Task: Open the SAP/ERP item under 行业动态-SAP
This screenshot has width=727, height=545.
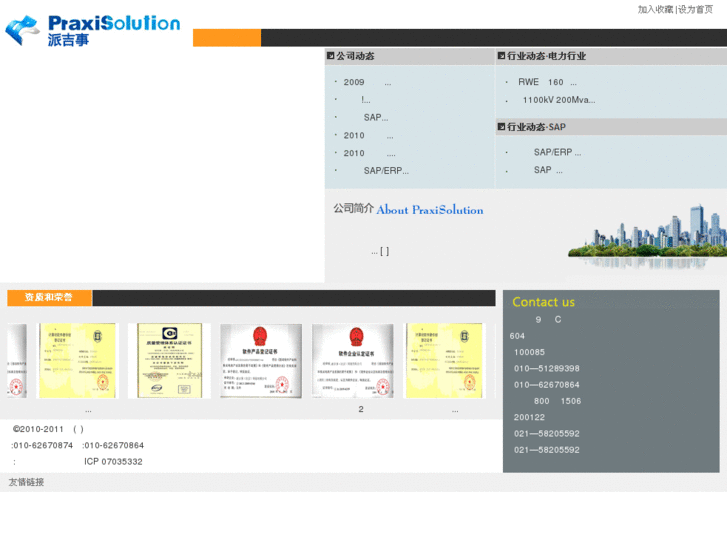Action: pyautogui.click(x=557, y=153)
